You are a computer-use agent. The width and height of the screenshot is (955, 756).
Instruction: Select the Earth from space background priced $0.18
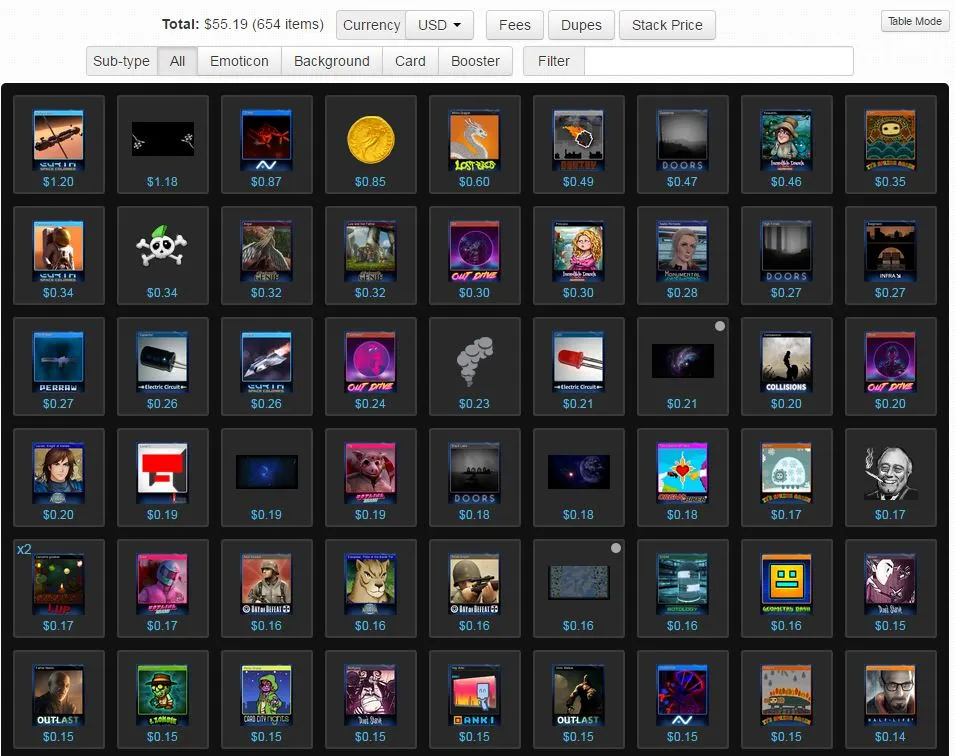click(579, 477)
